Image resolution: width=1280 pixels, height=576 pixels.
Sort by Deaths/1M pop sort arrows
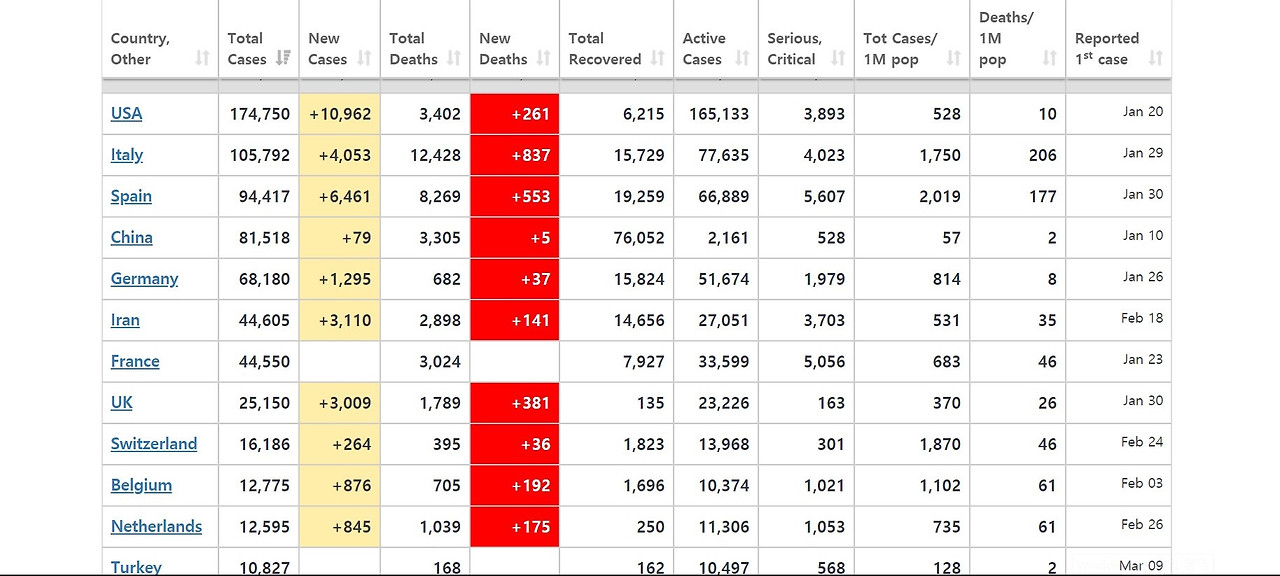pos(1049,58)
